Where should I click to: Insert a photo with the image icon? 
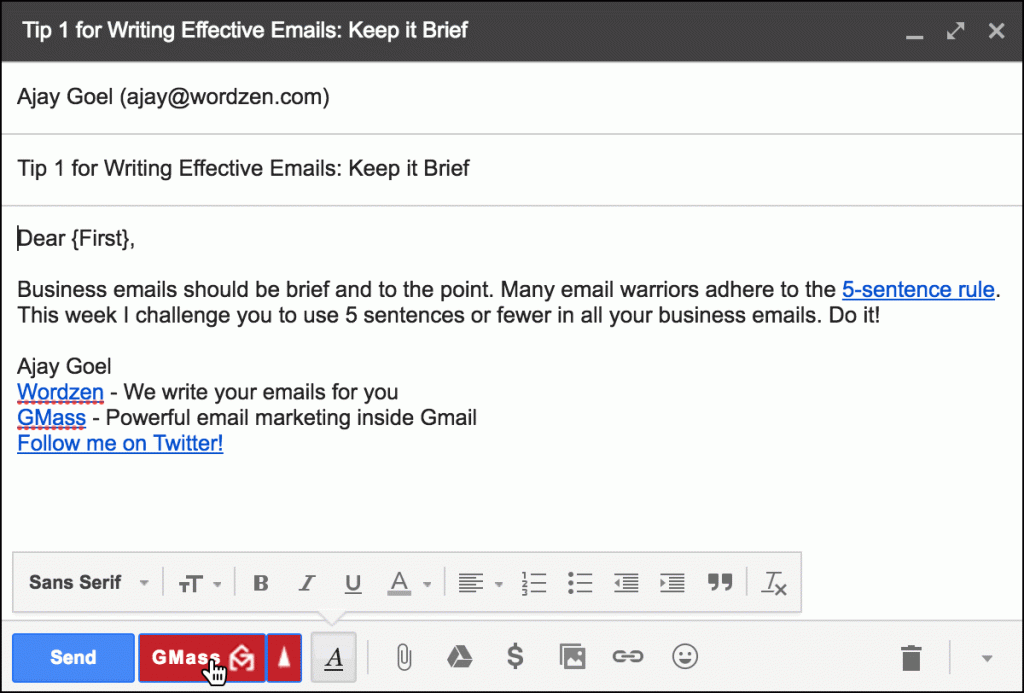tap(571, 657)
